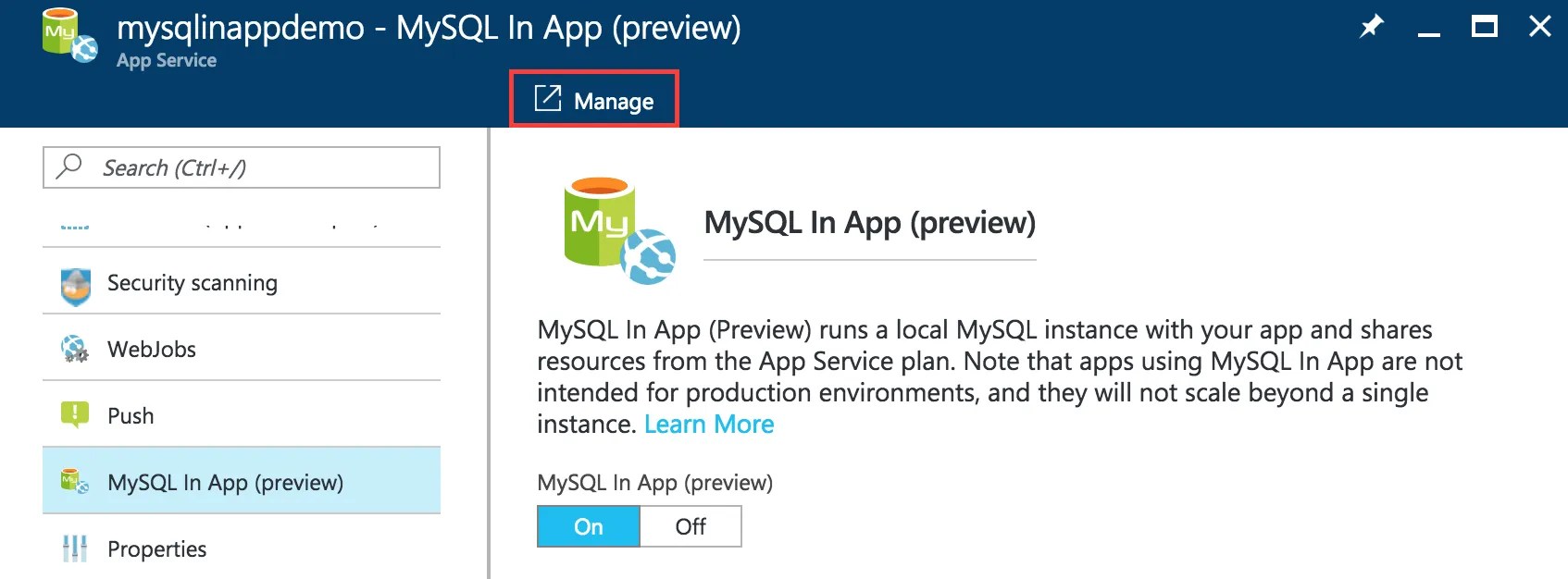Open WebJobs menu item
The height and width of the screenshot is (579, 1568).
pos(242,349)
